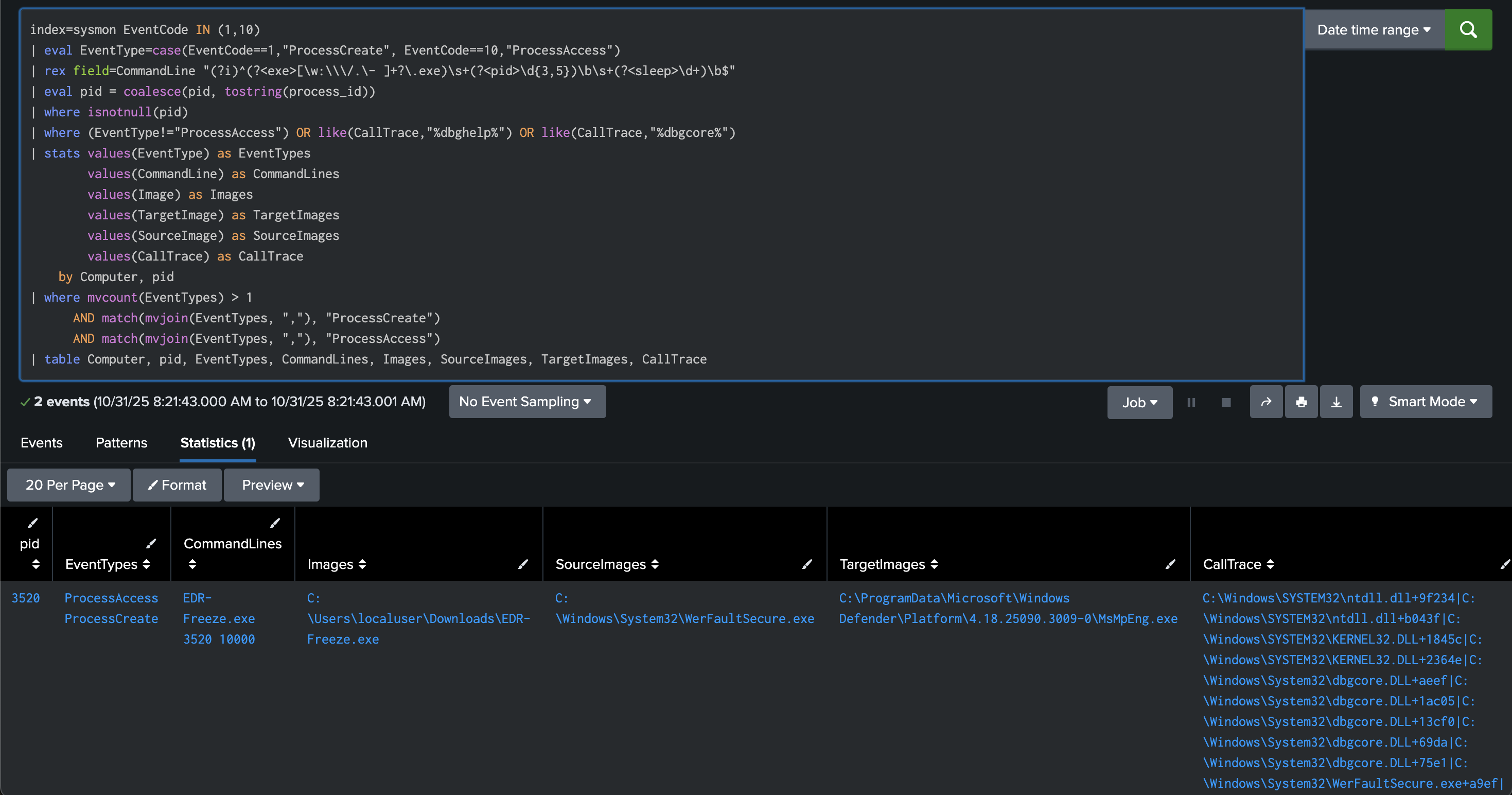Viewport: 1512px width, 795px height.
Task: Open the Date time range dropdown
Action: [1374, 29]
